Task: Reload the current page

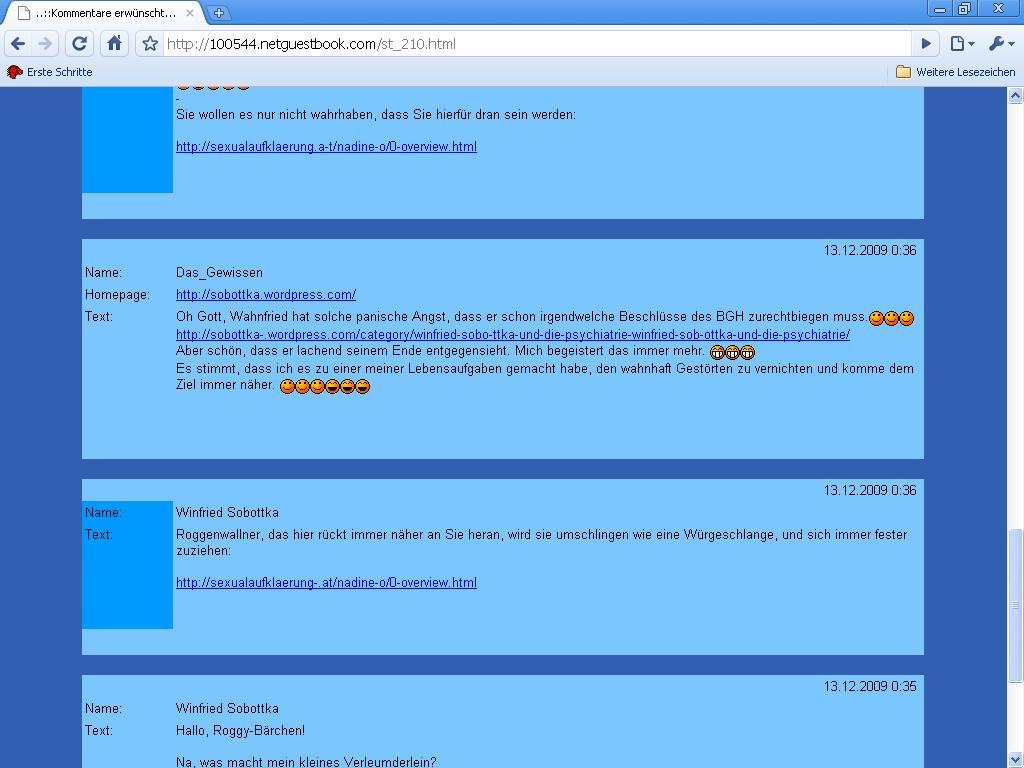Action: 80,43
